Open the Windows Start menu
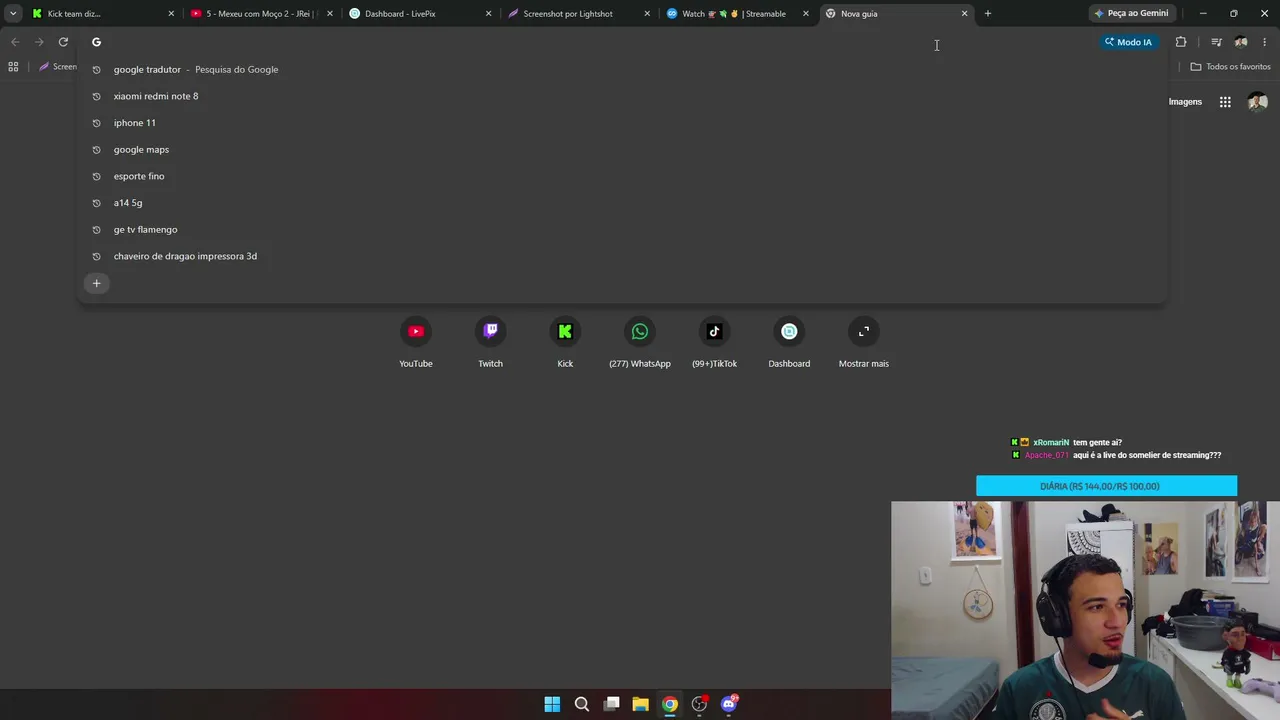Viewport: 1280px width, 720px height. (552, 704)
